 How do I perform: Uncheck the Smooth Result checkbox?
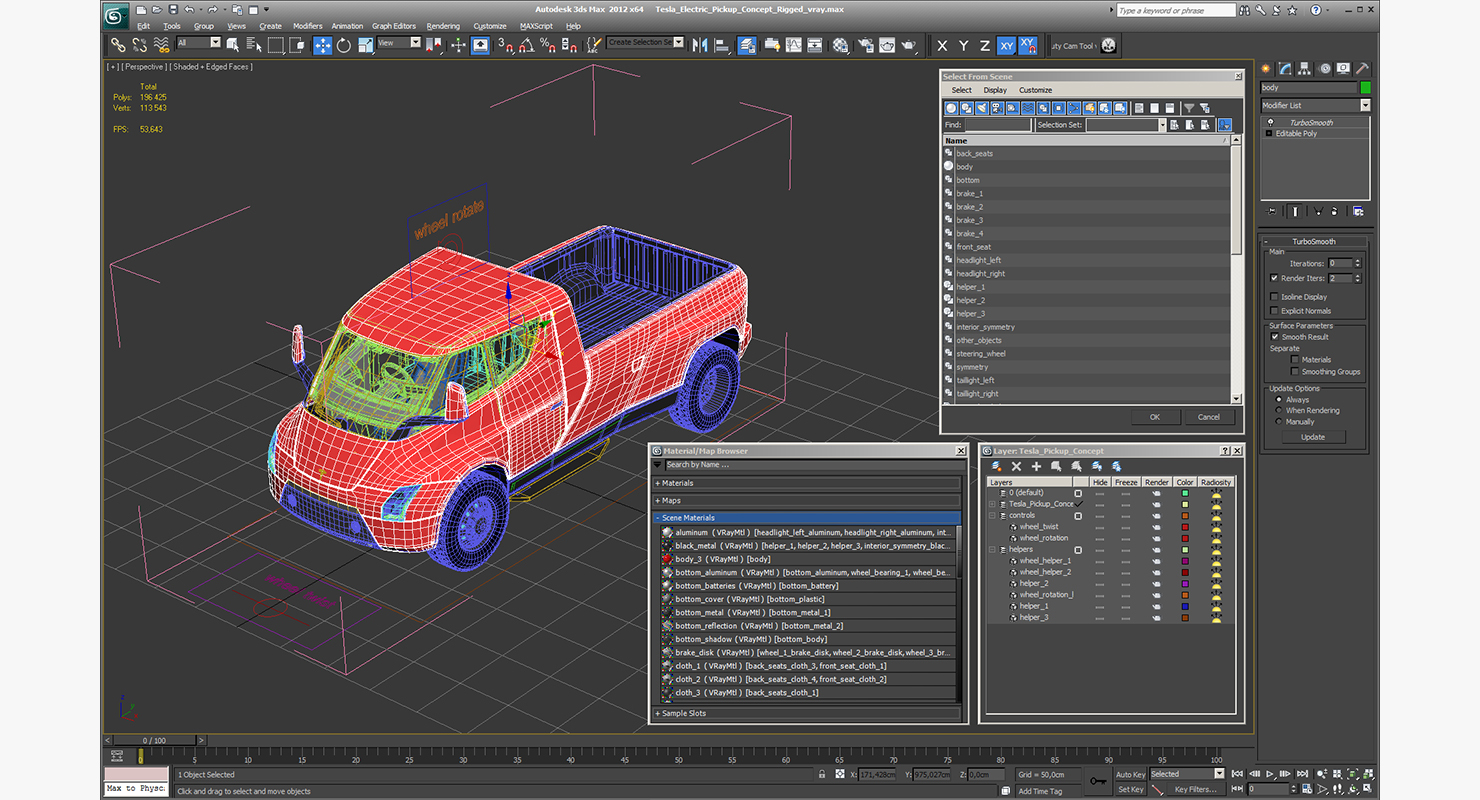1275,337
